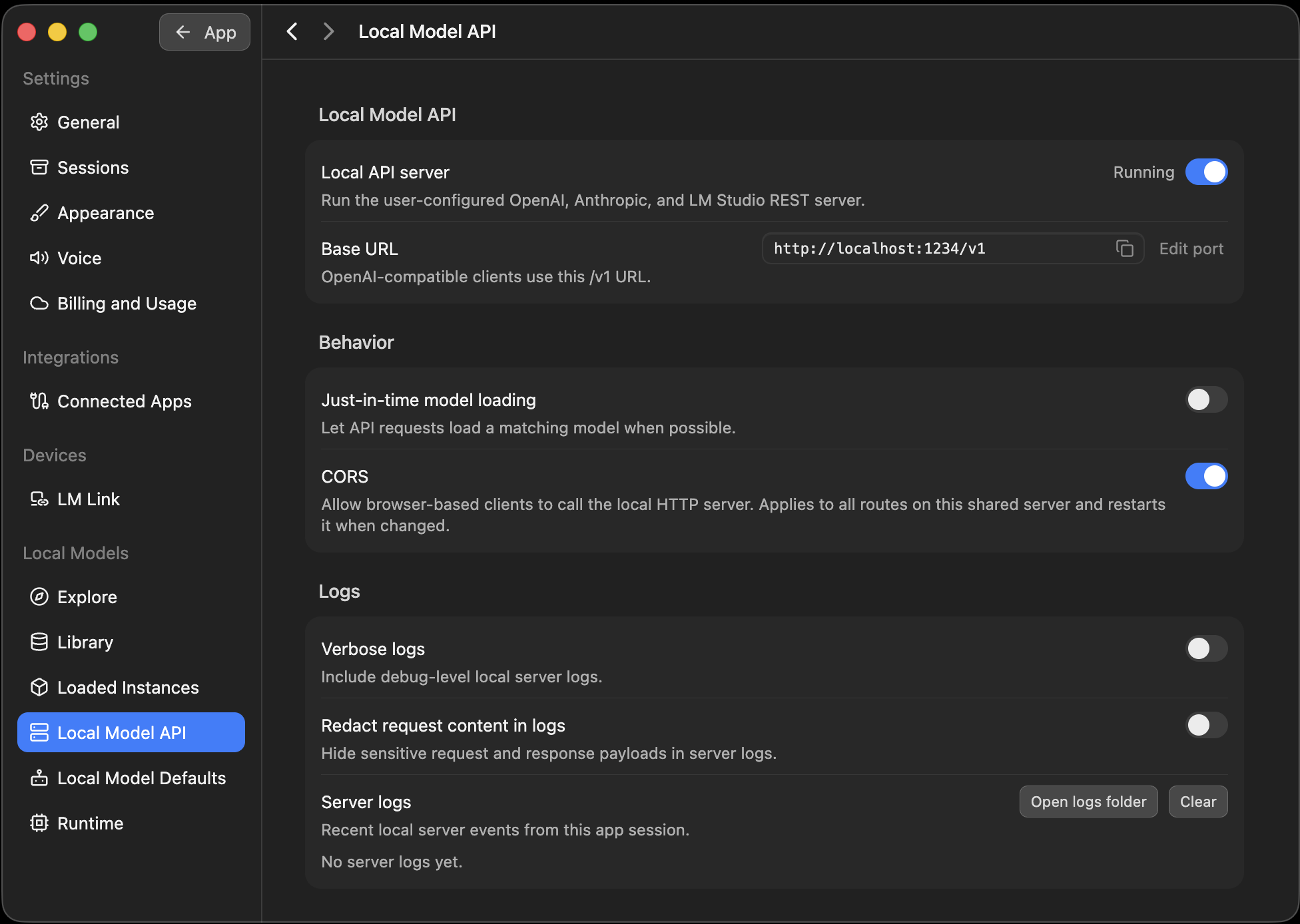
Task: Click the "Running" status label
Action: tap(1143, 172)
